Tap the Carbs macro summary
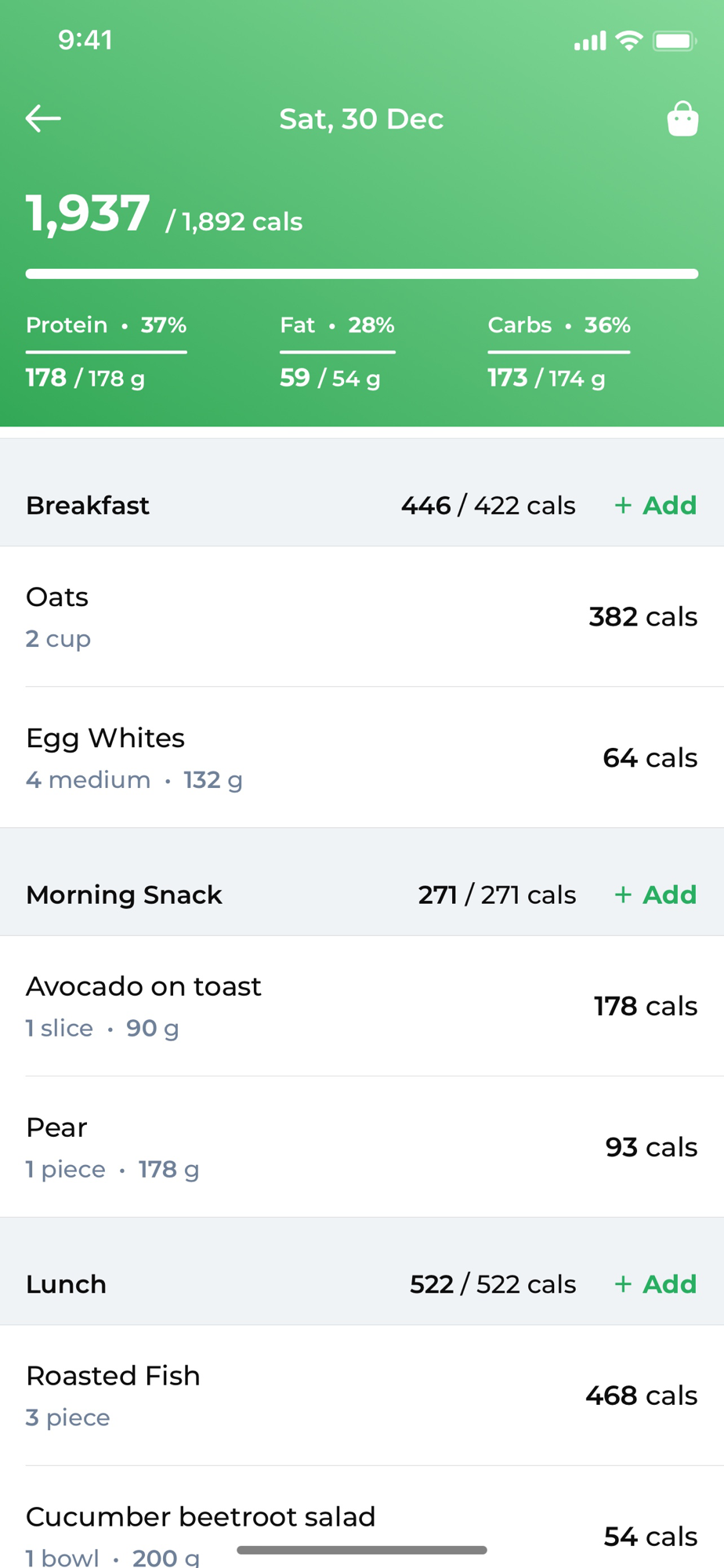Screen dimensions: 724x1568 click(559, 351)
